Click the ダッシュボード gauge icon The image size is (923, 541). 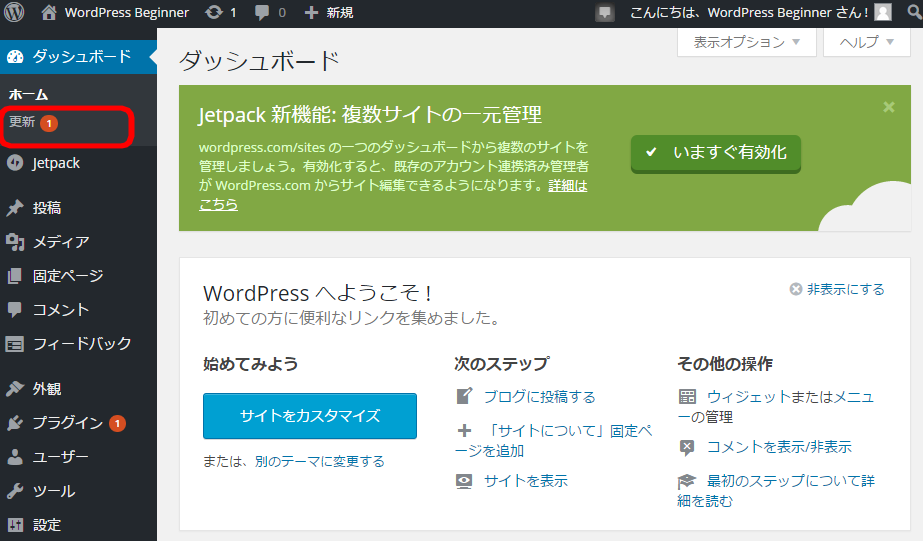click(x=15, y=57)
